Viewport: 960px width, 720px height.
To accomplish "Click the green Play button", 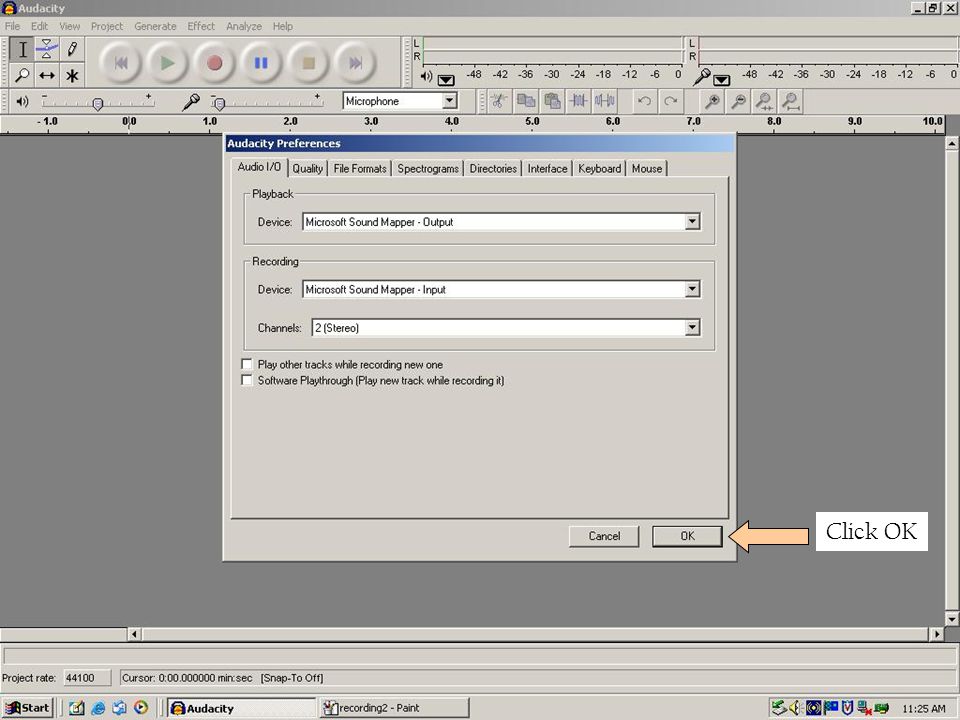I will pos(167,63).
